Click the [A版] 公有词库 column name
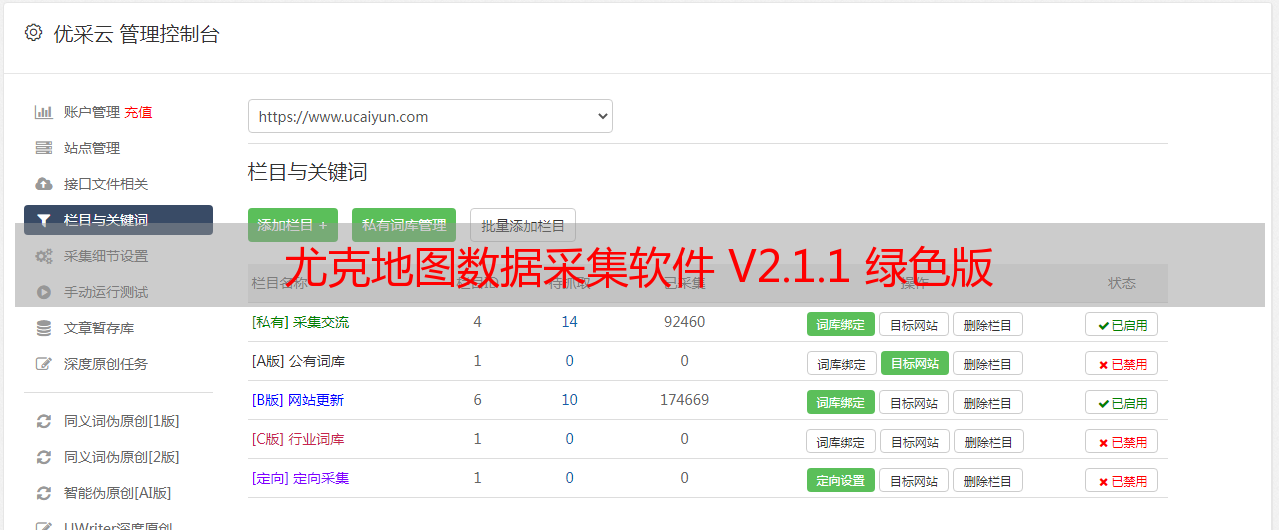The image size is (1279, 530). pos(298,361)
